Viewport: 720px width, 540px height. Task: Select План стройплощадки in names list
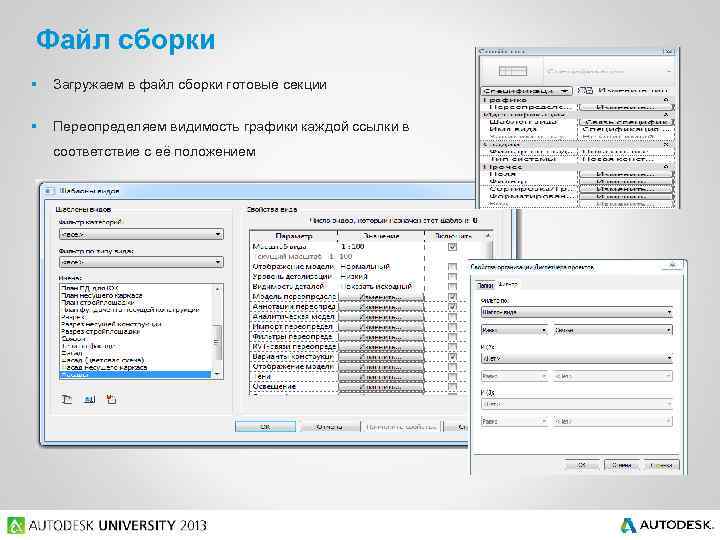(x=97, y=303)
